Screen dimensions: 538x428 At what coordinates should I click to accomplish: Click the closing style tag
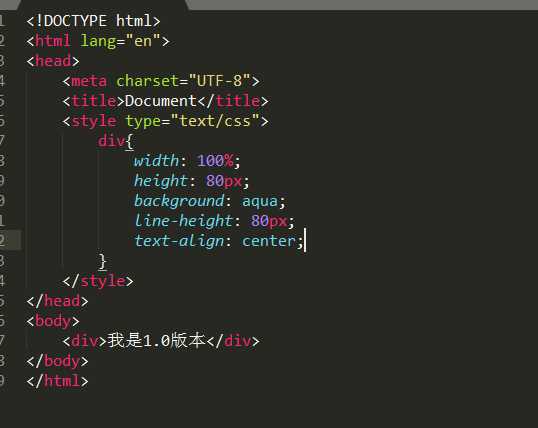pyautogui.click(x=98, y=281)
